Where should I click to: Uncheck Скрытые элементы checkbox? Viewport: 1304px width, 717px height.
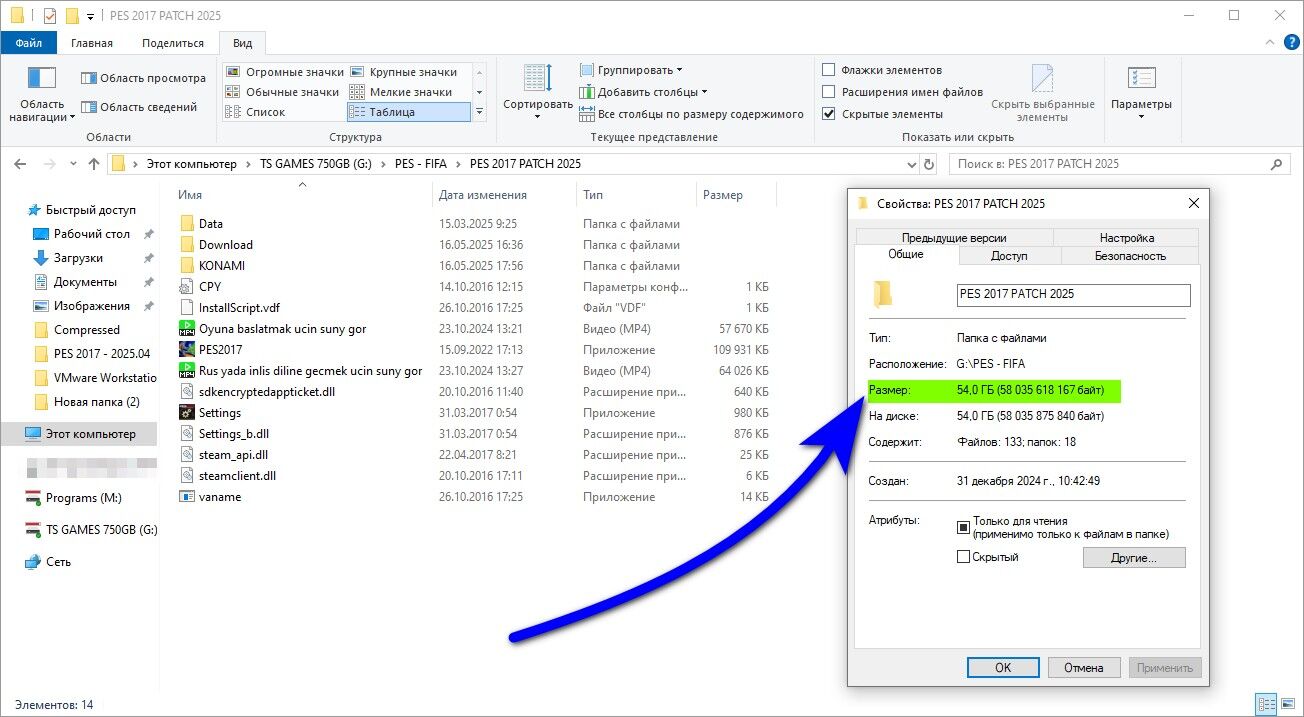pyautogui.click(x=828, y=114)
